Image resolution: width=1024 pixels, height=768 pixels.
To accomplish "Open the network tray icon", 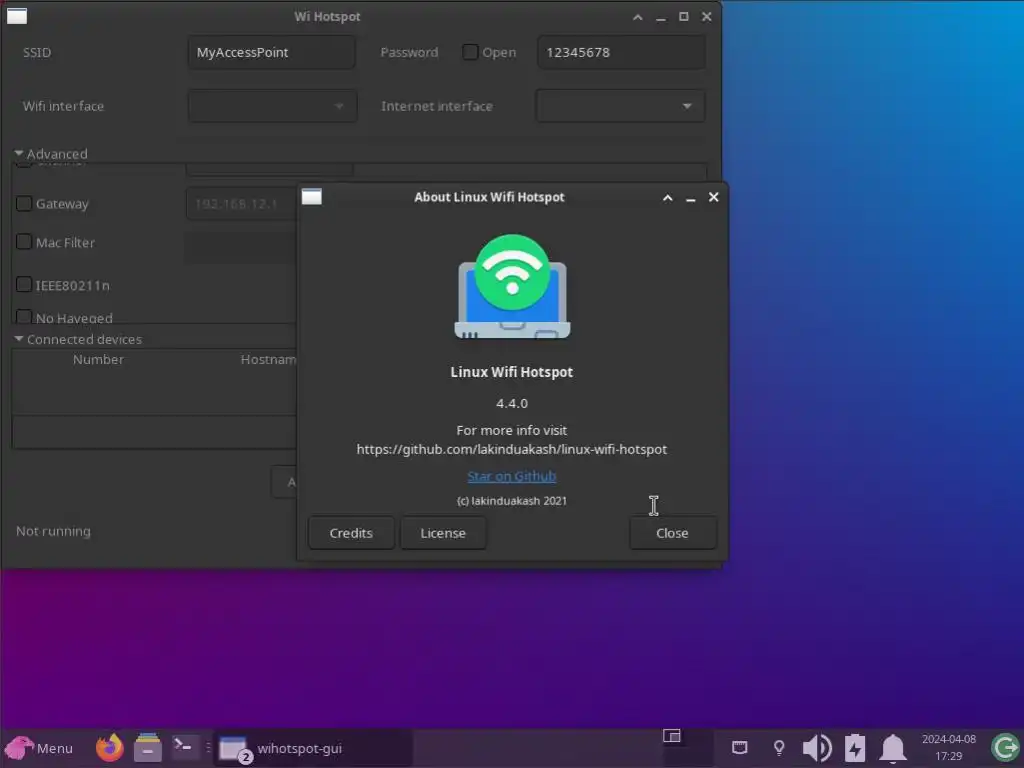I will point(739,748).
